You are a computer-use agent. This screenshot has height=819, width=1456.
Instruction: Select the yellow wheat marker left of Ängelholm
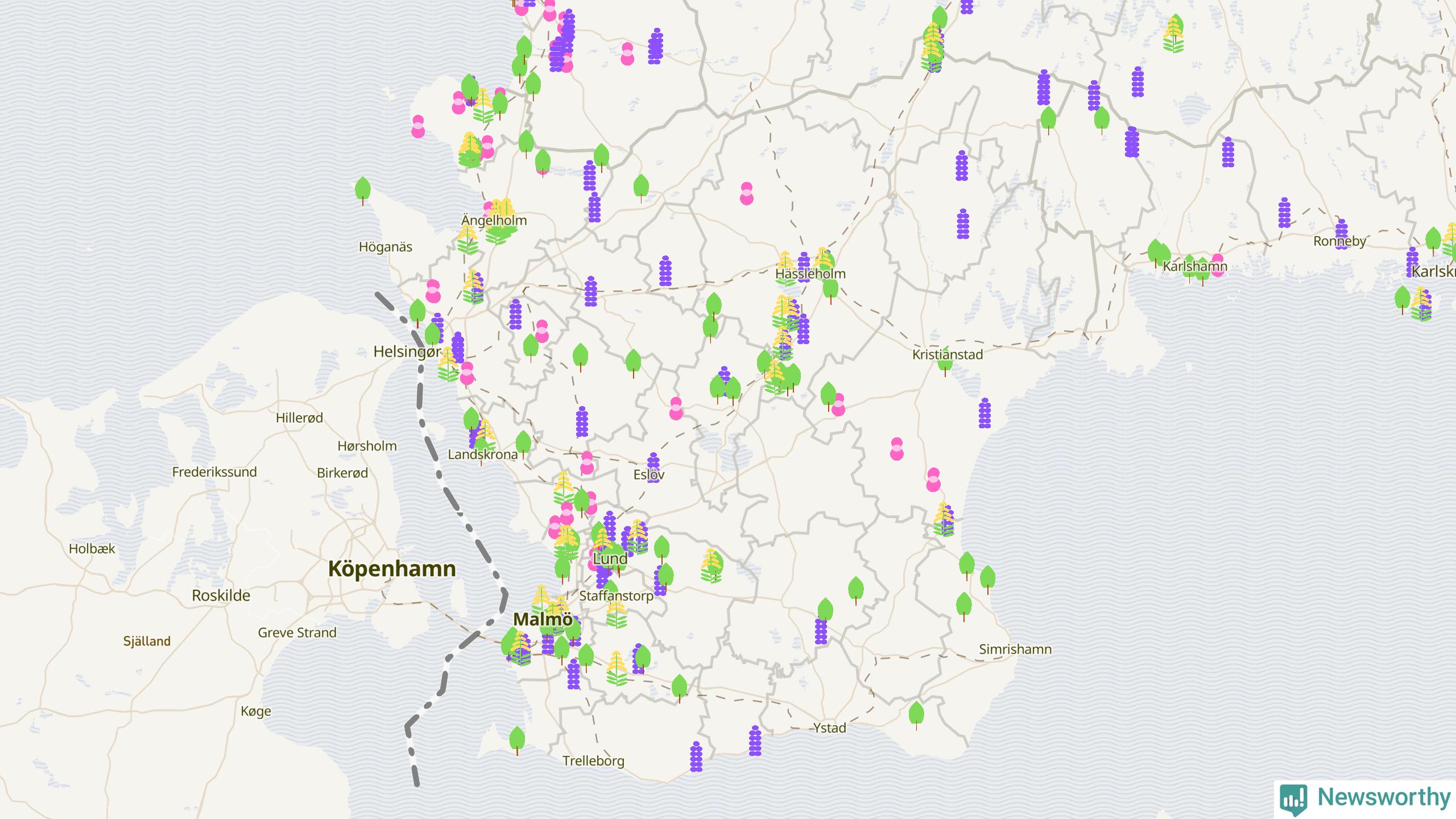click(x=468, y=239)
